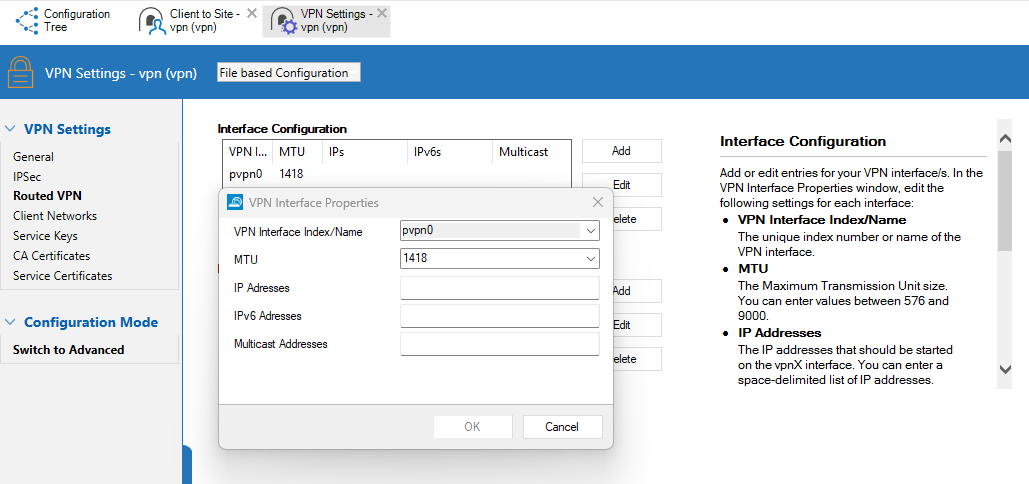
Task: Close the VPN Interface Properties dialog
Action: click(x=598, y=202)
